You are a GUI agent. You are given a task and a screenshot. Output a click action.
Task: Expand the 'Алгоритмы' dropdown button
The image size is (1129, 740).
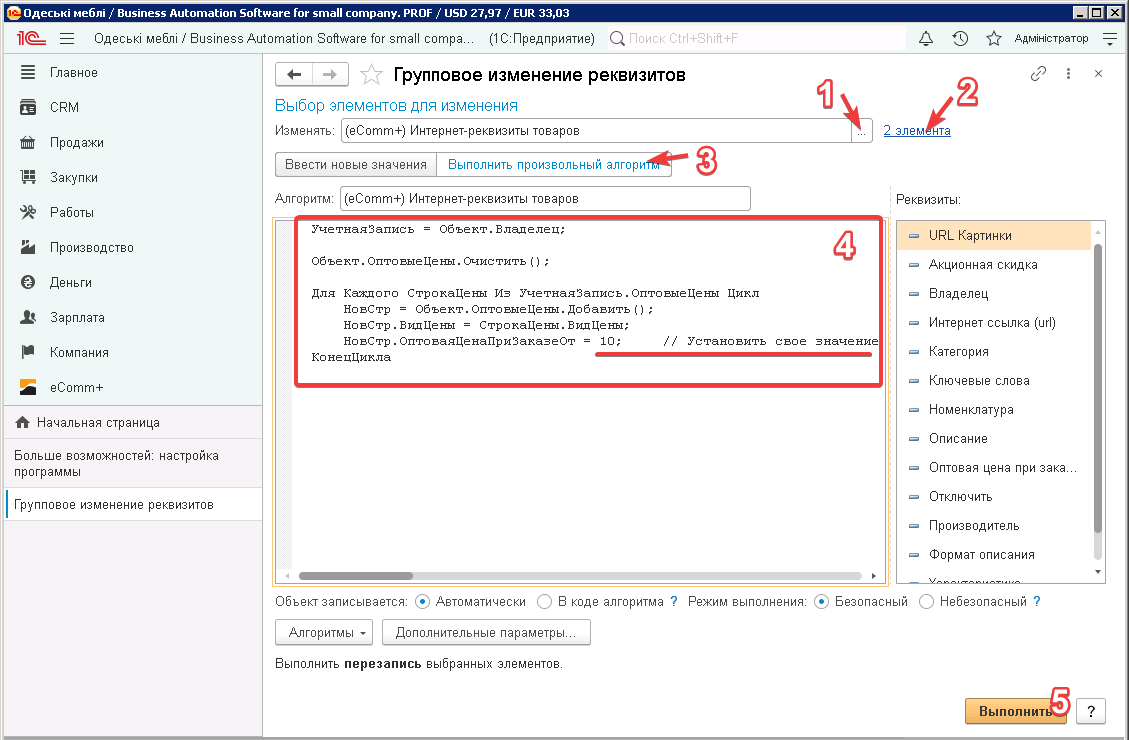tap(323, 633)
